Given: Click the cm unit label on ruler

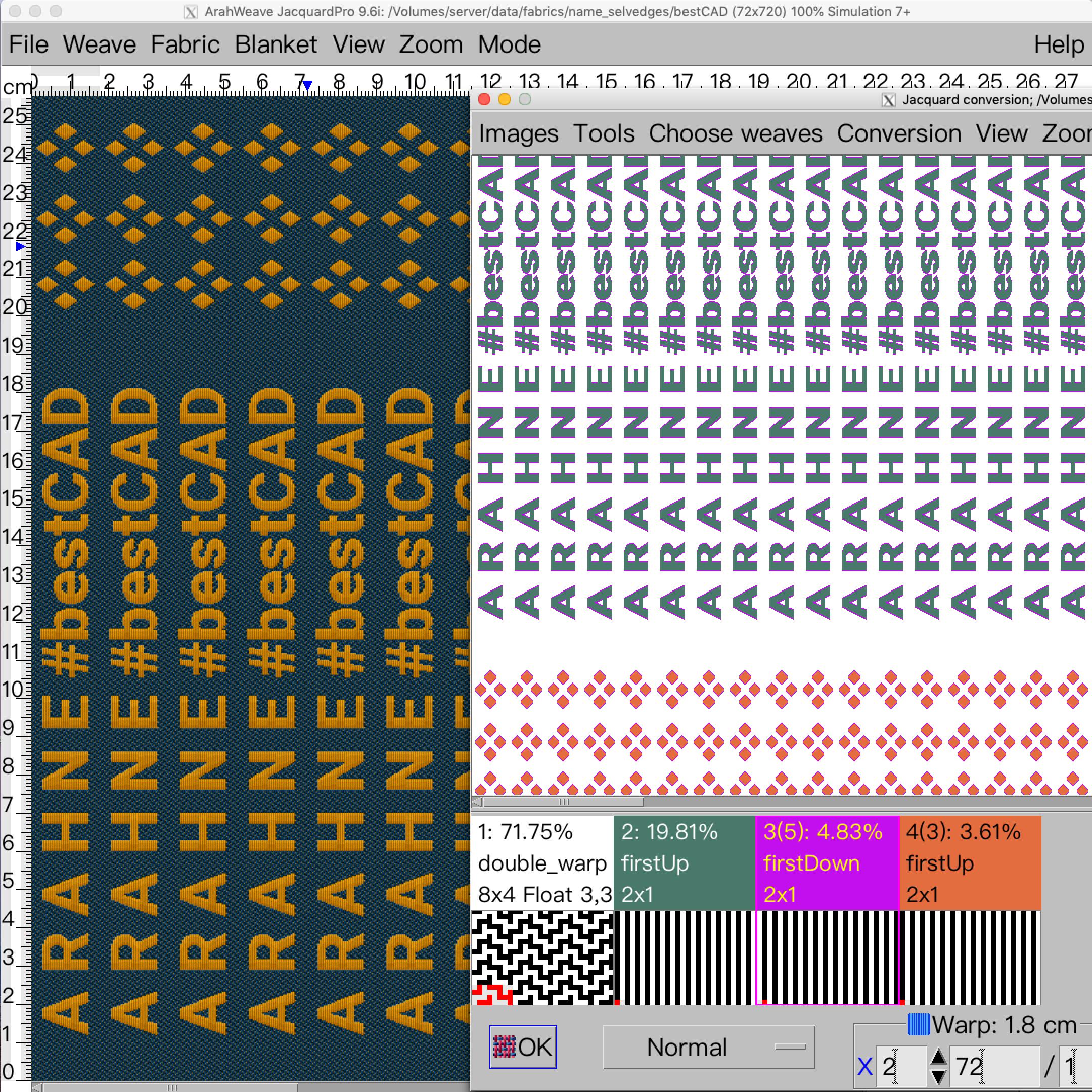Looking at the screenshot, I should pyautogui.click(x=17, y=86).
